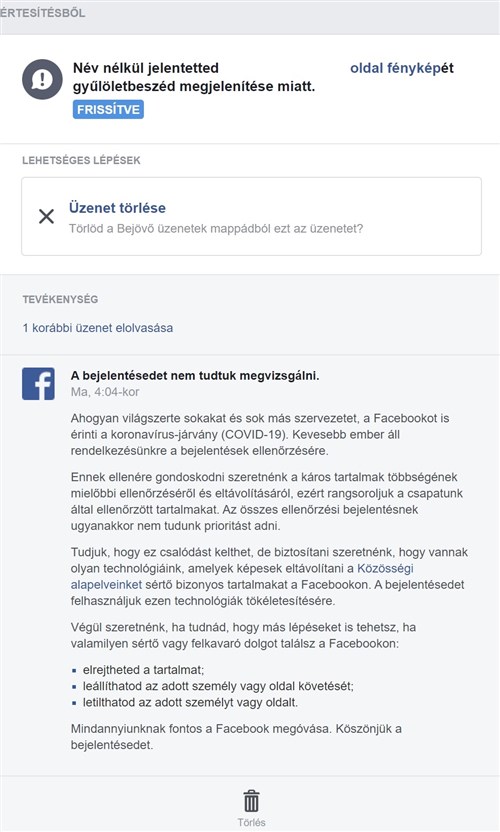Click the message title A bejelentésedet nem tudtuk megvizsgálni

point(195,376)
